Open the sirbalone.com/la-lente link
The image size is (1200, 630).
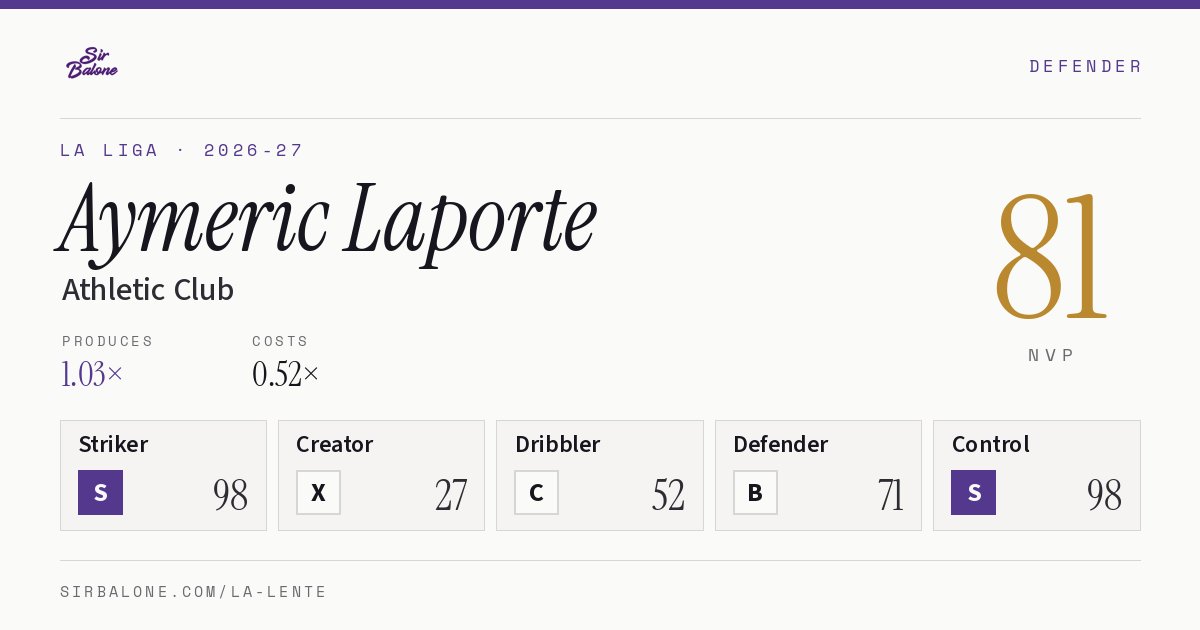193,592
